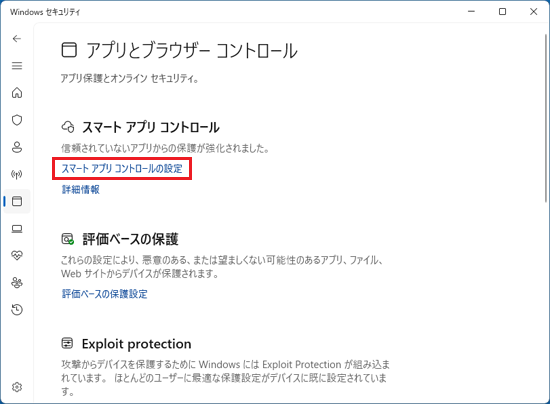Minimize the Windows セキュリティ window
Image resolution: width=550 pixels, height=404 pixels.
tap(471, 12)
